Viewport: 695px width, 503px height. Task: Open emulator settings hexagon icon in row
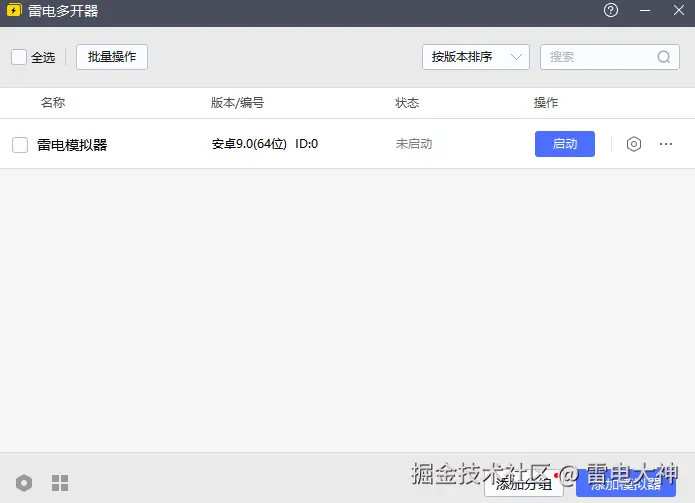(x=634, y=144)
